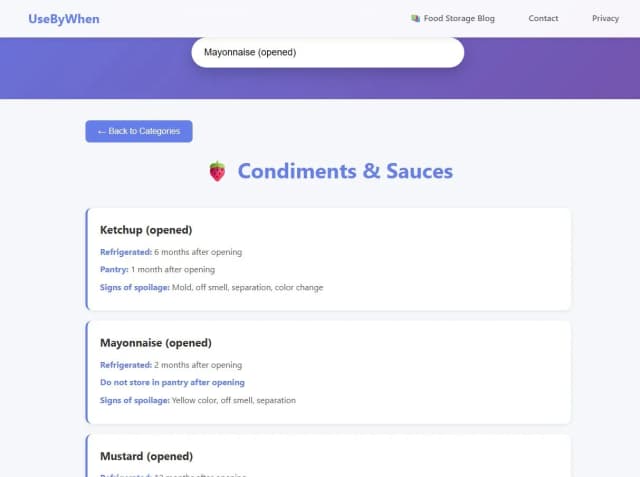
Task: Click the Refrigerated label under Ketchup
Action: 125,252
